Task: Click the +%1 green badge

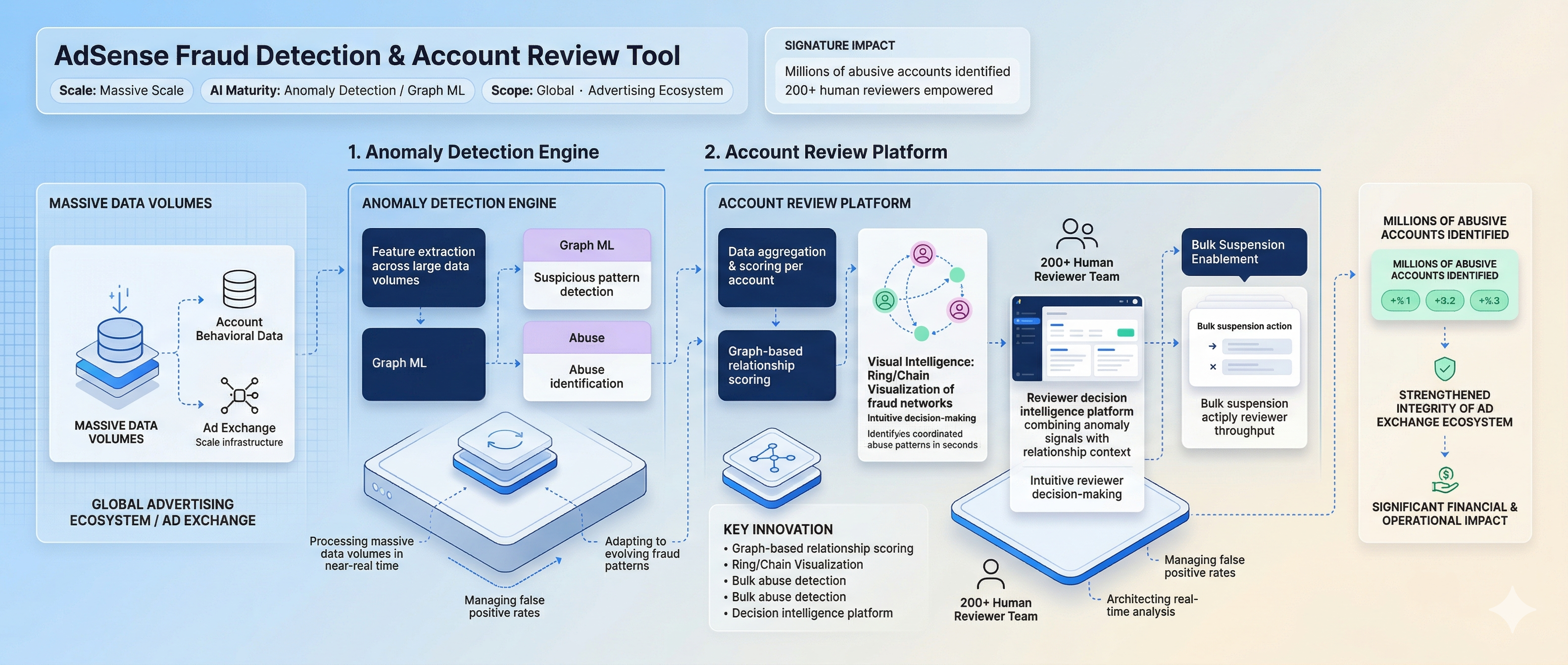Action: tap(1400, 300)
